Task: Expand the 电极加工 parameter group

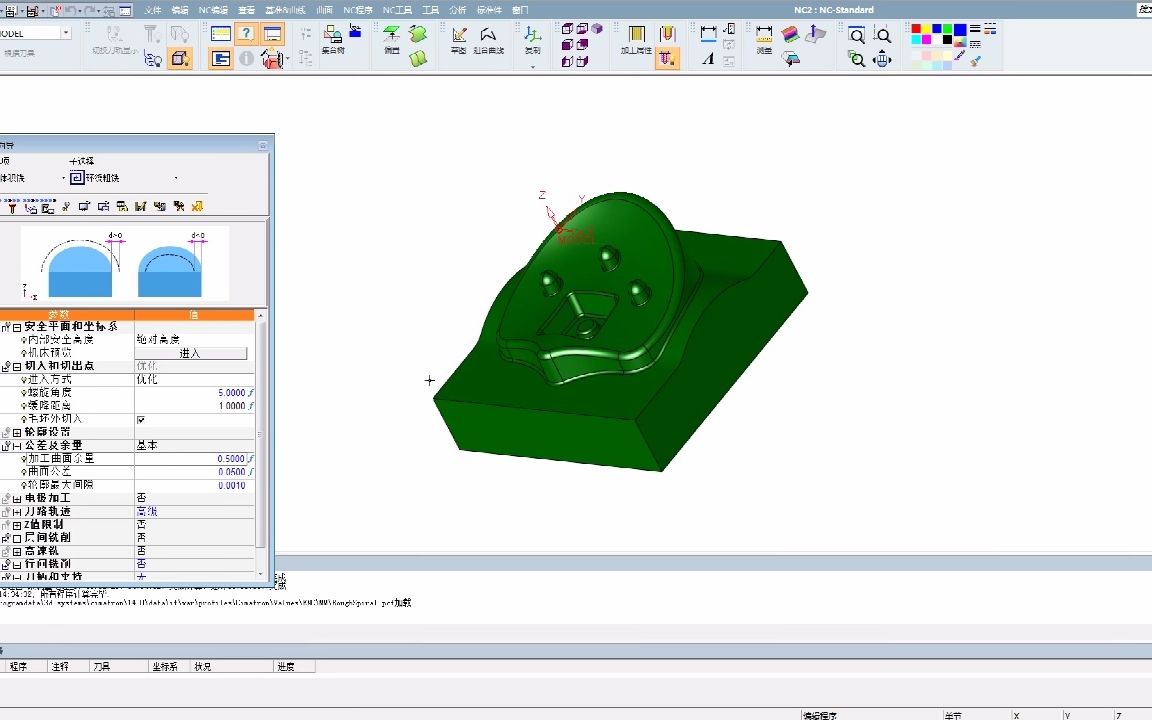Action: [x=17, y=498]
